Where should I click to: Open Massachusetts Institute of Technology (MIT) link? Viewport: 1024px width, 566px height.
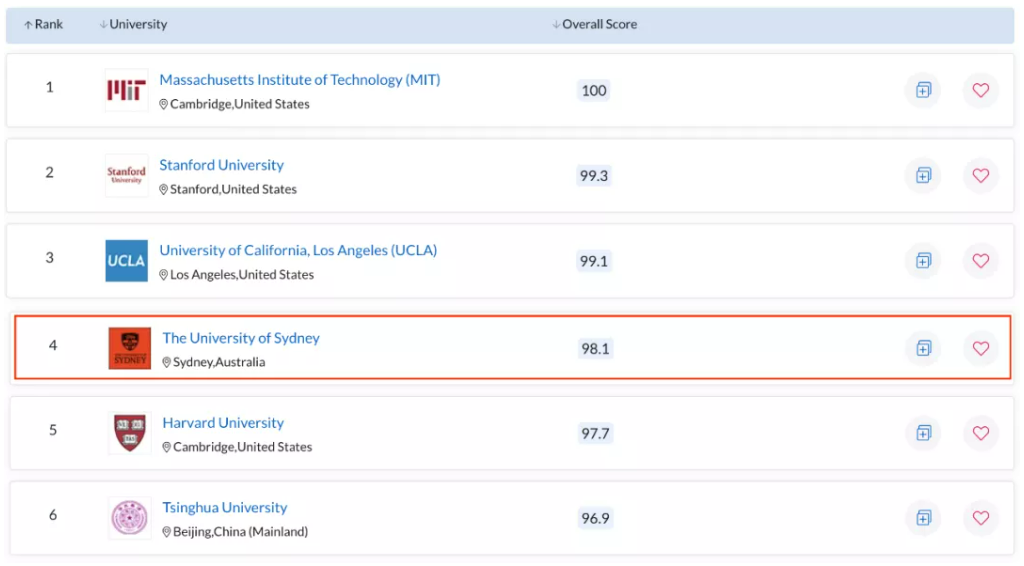point(300,80)
